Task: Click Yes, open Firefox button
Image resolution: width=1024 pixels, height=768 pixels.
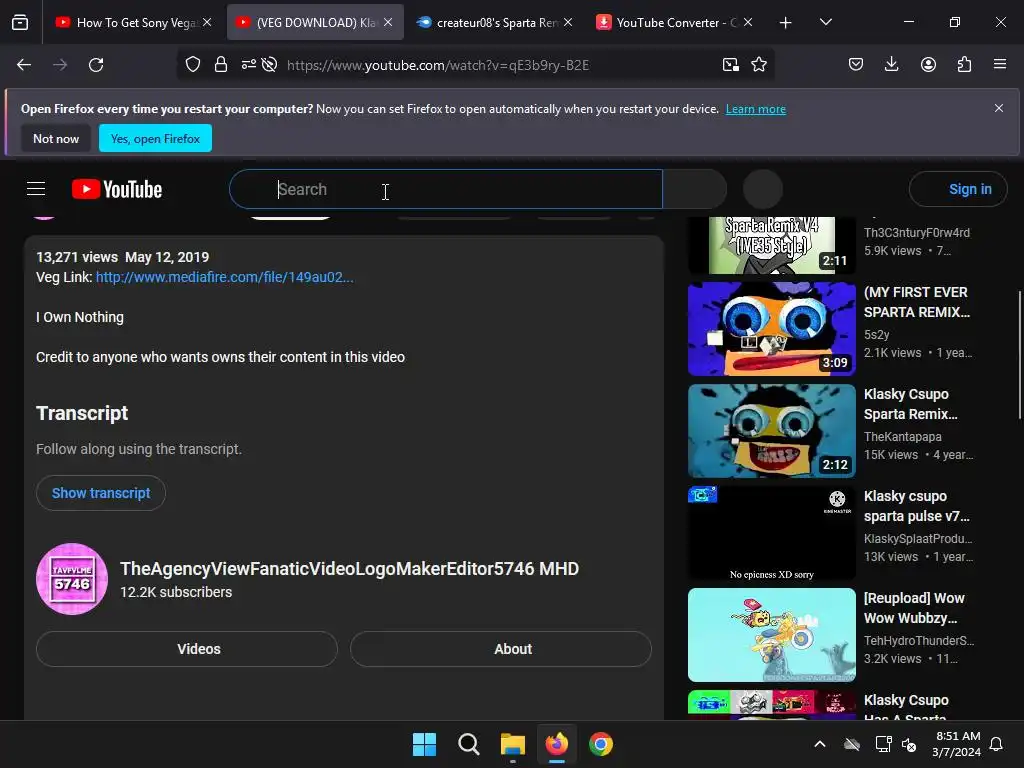Action: [155, 138]
